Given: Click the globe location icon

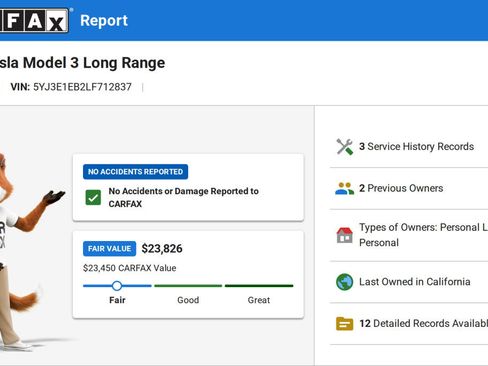Looking at the screenshot, I should pos(345,282).
